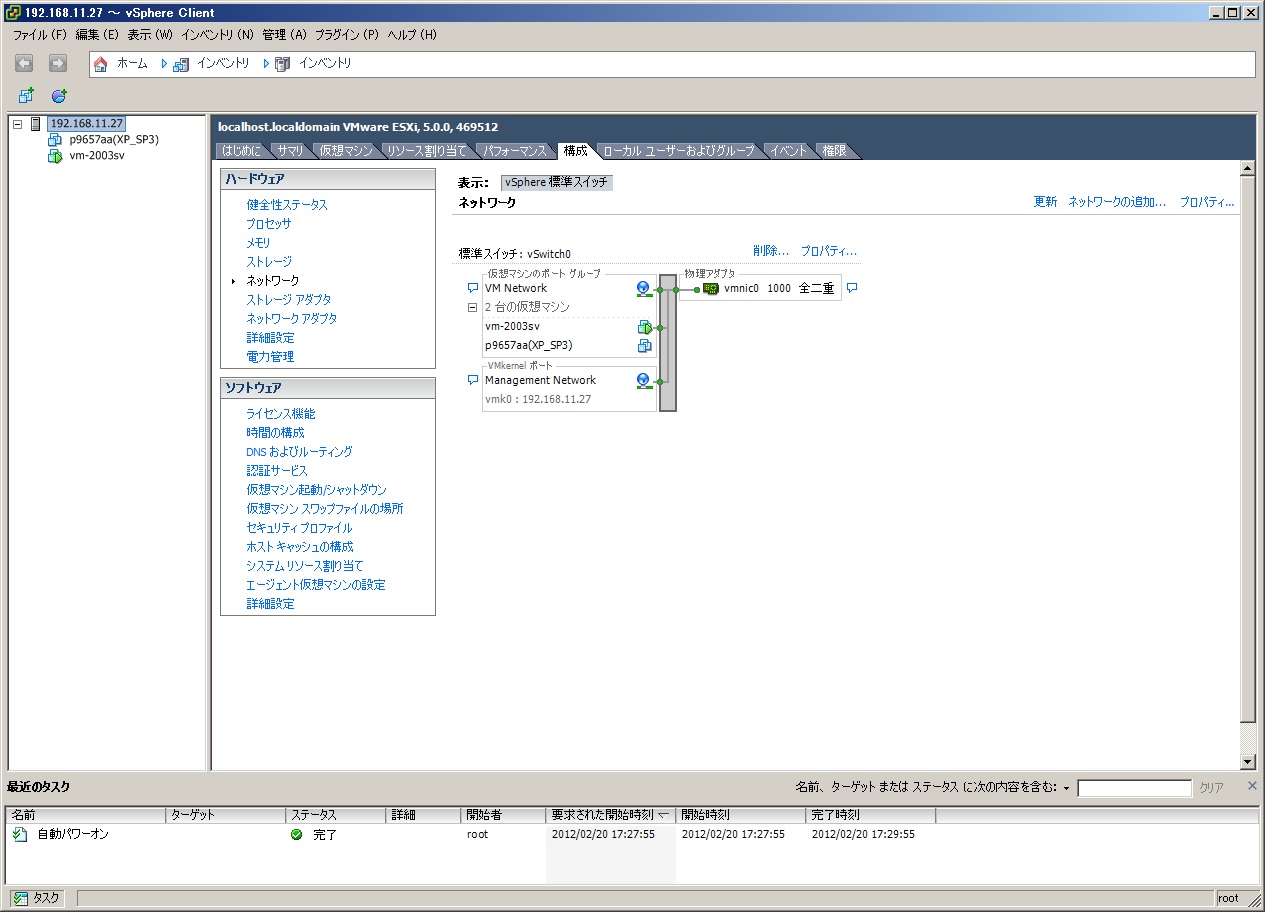Click the info bubble left of Management Network

point(473,380)
